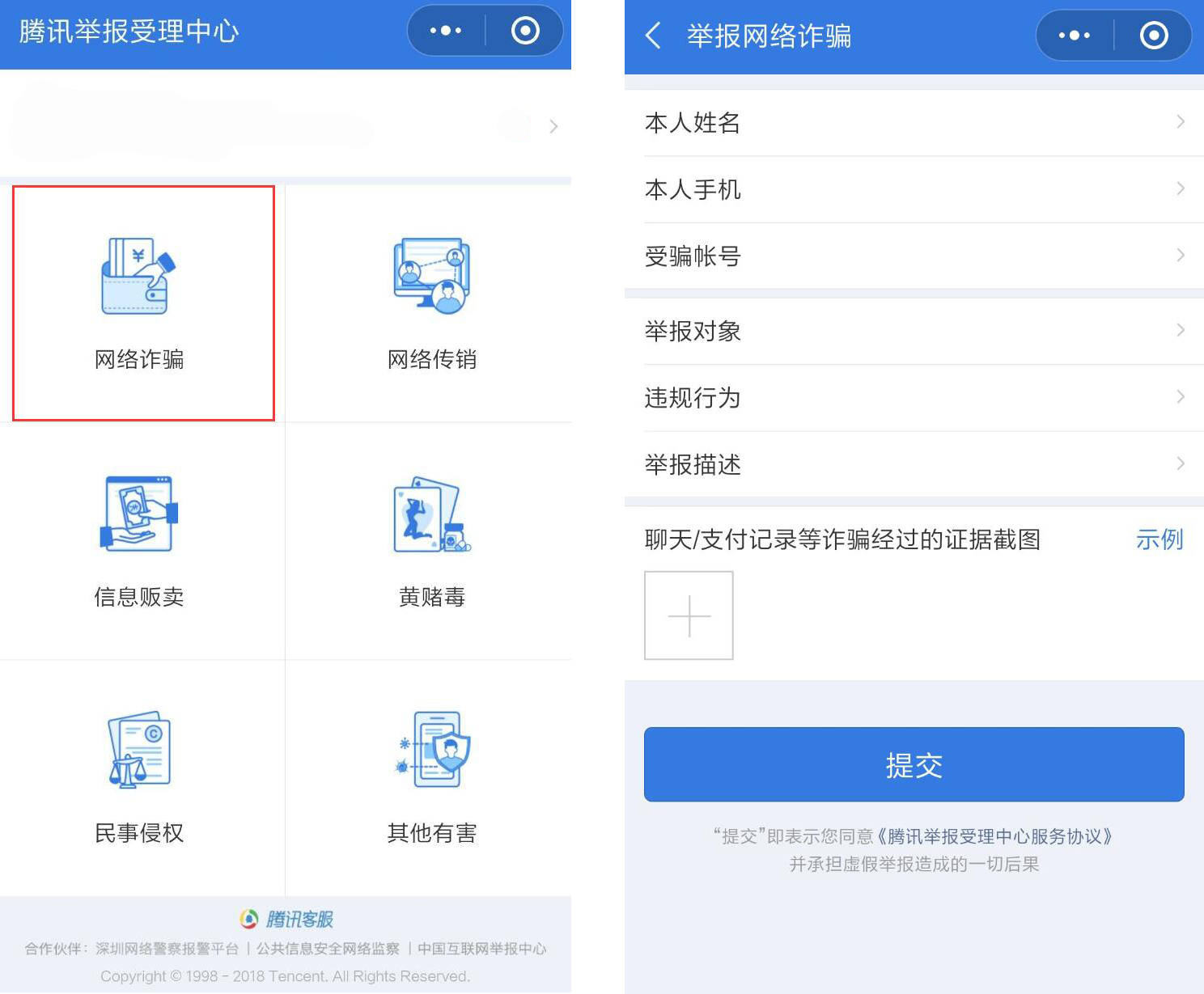This screenshot has height=994, width=1204.
Task: Click the 中国互联网举报中心 partner text
Action: pos(482,948)
